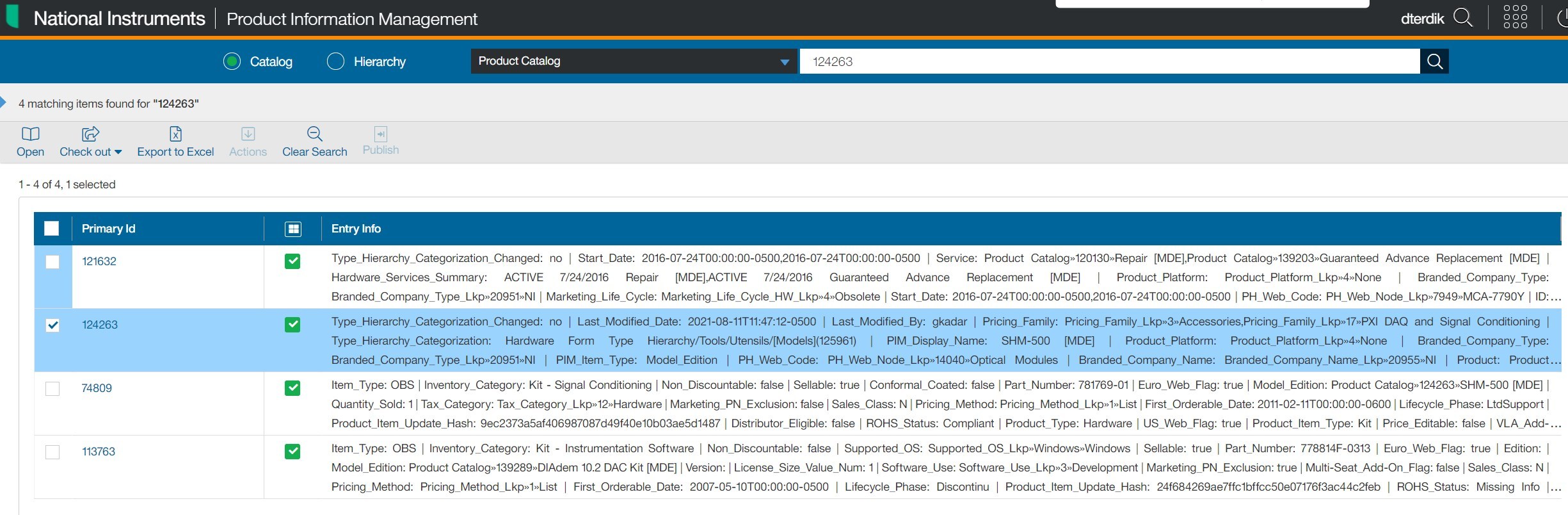This screenshot has height=515, width=1568.
Task: Select the Hierarchy radio button
Action: tap(335, 61)
